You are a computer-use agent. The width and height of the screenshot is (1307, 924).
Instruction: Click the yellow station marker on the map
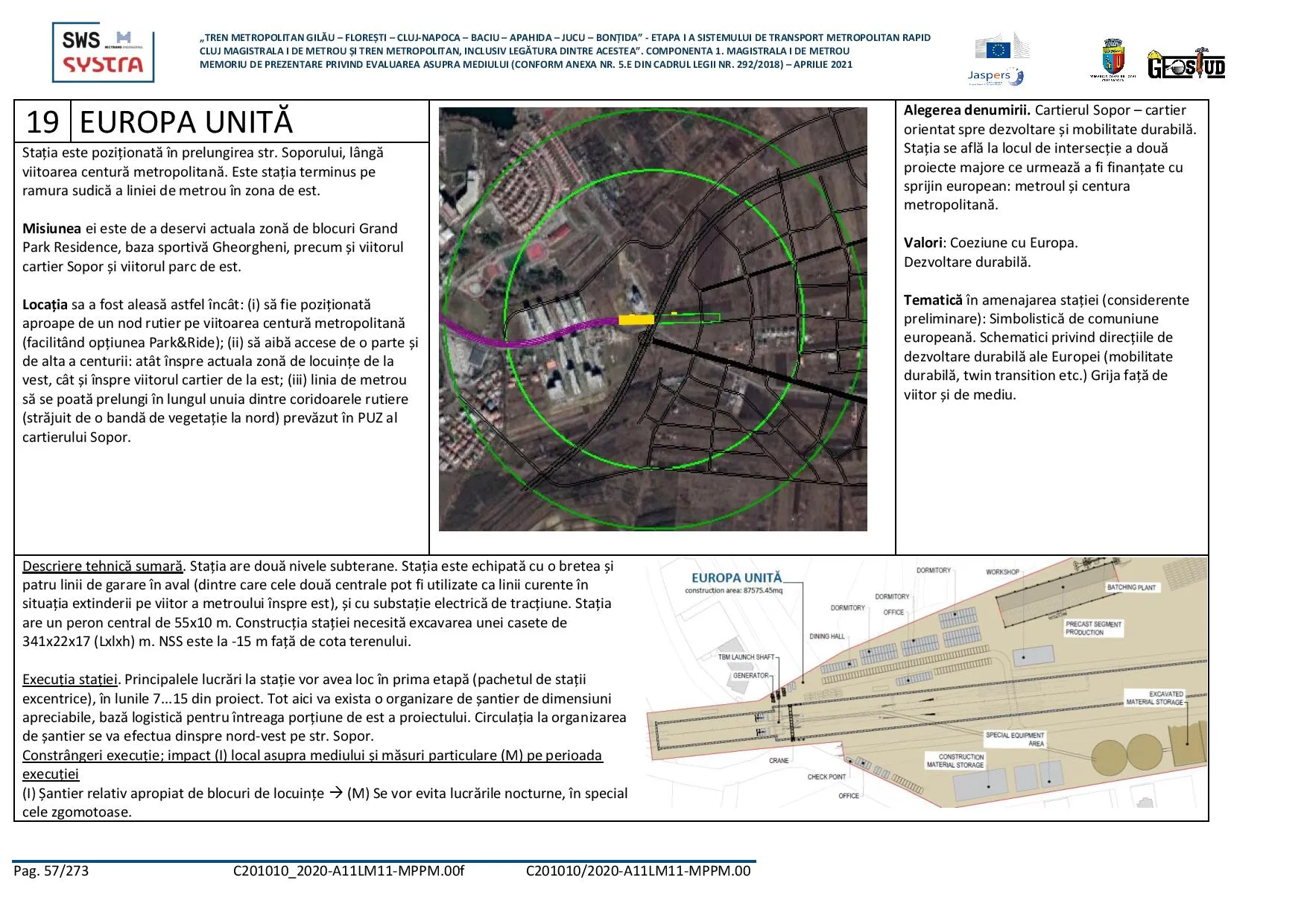click(x=636, y=320)
